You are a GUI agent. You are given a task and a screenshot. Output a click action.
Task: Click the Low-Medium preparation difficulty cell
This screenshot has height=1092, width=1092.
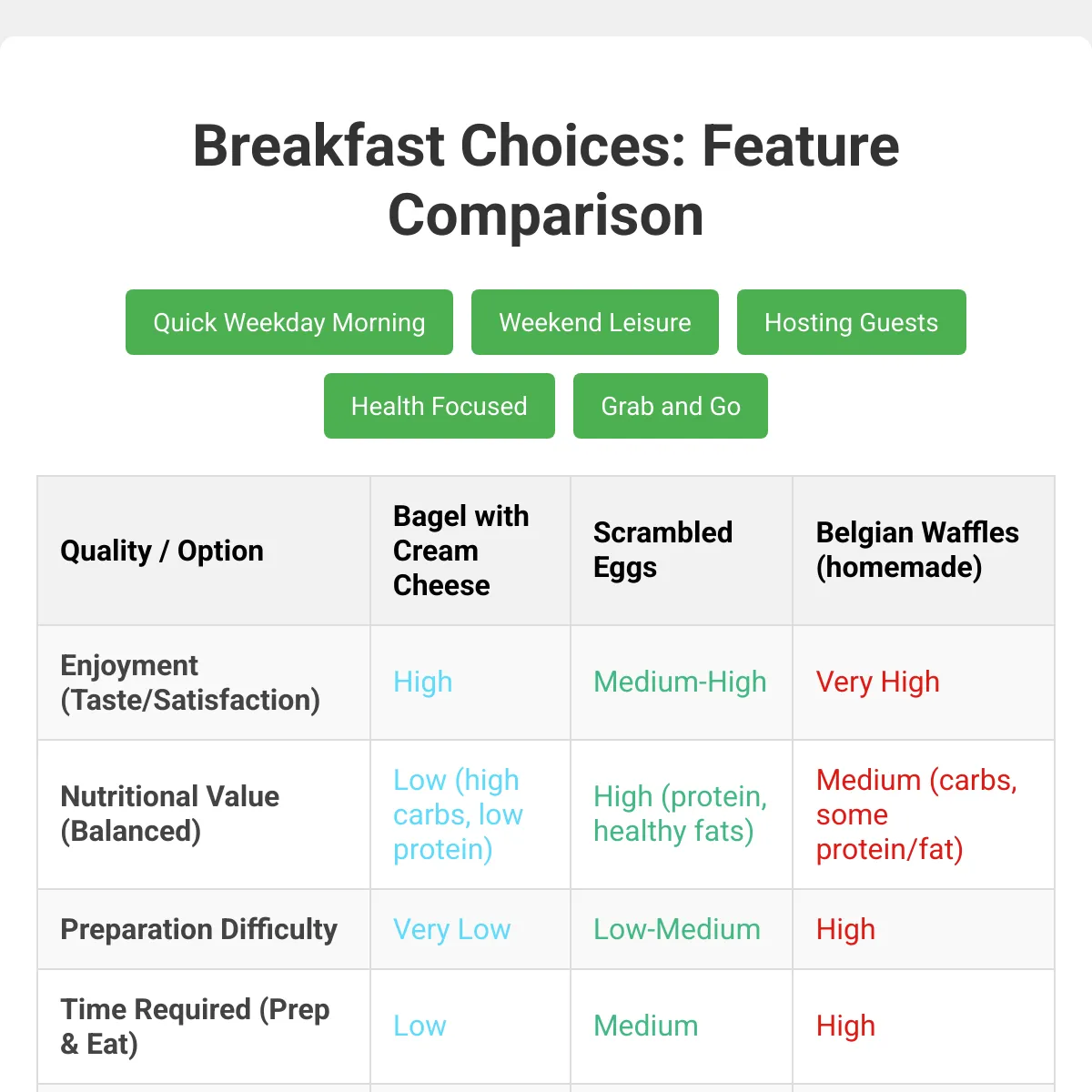pos(676,929)
